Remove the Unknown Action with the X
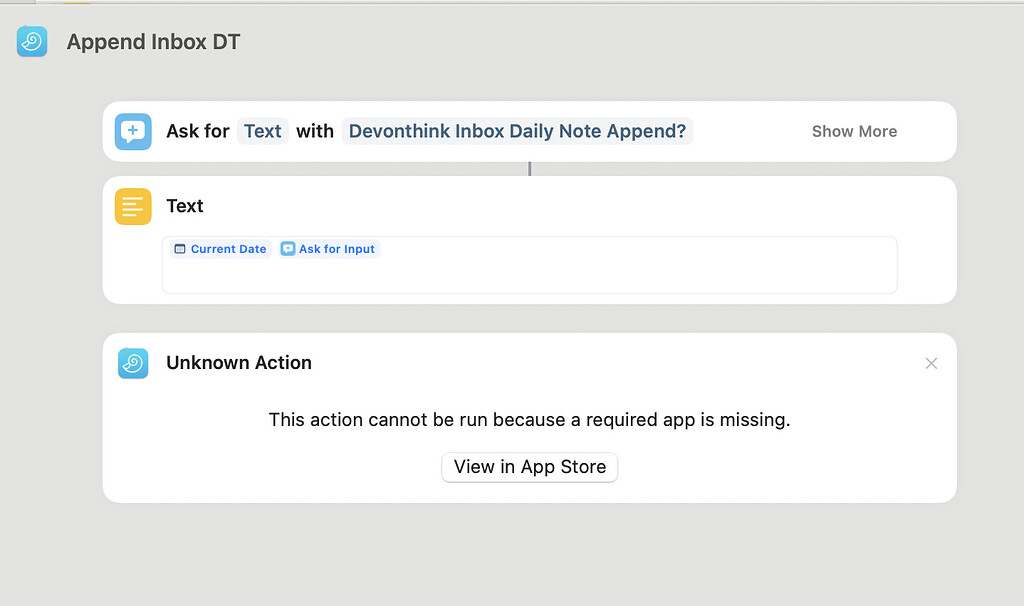Image resolution: width=1024 pixels, height=606 pixels. [x=931, y=364]
